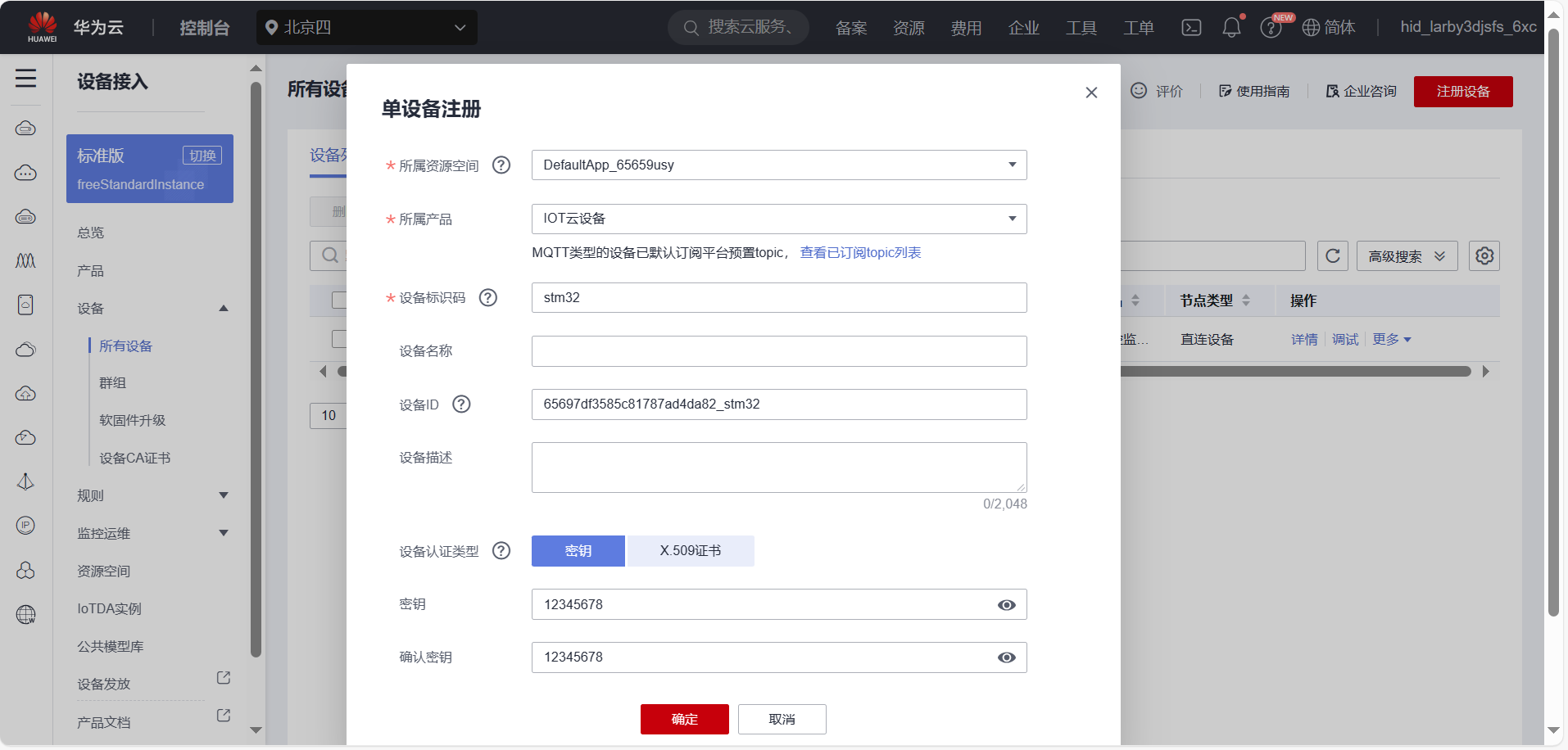Screen dimensions: 1568x750
Task: Expand 高级搜索 options
Action: click(1407, 256)
